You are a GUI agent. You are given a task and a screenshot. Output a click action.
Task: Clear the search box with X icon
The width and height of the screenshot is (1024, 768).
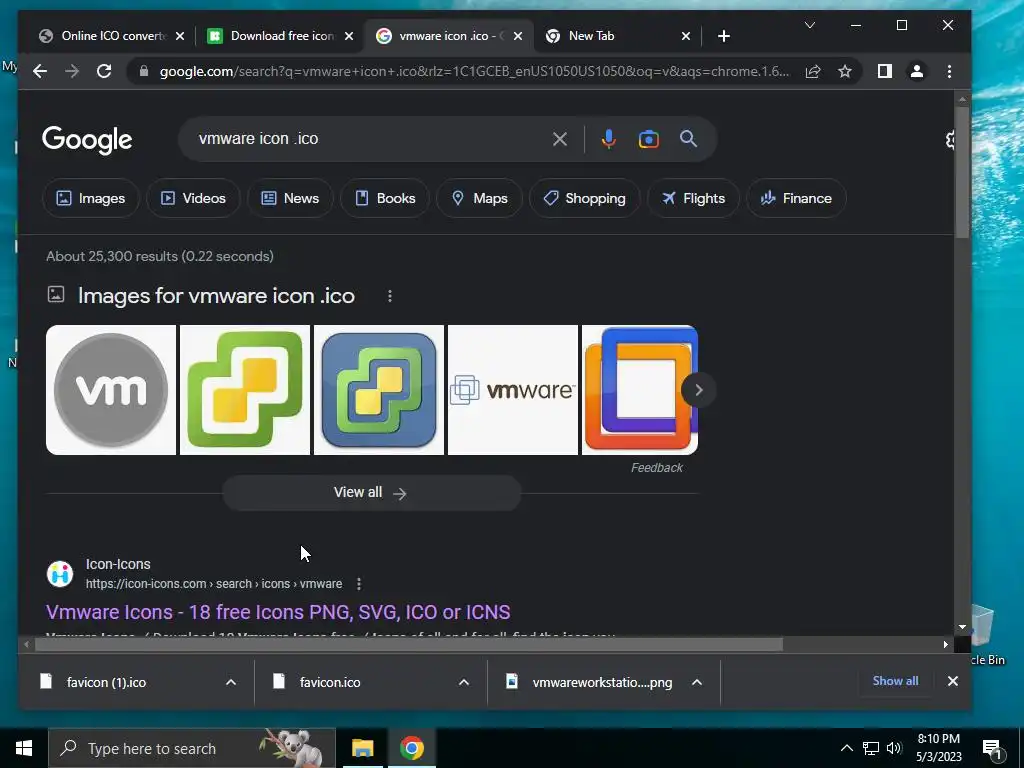[560, 139]
